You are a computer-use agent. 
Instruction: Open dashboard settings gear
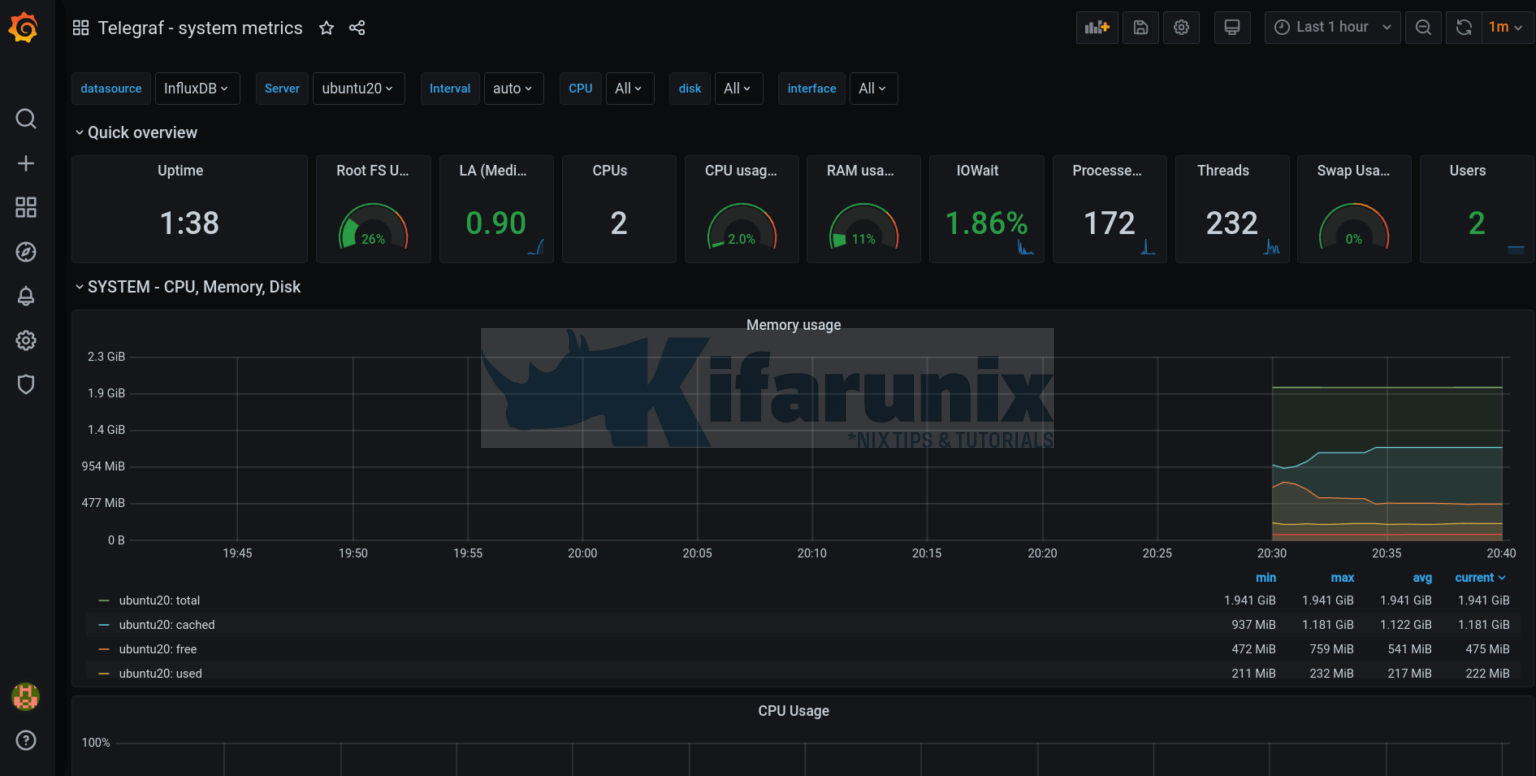1181,27
